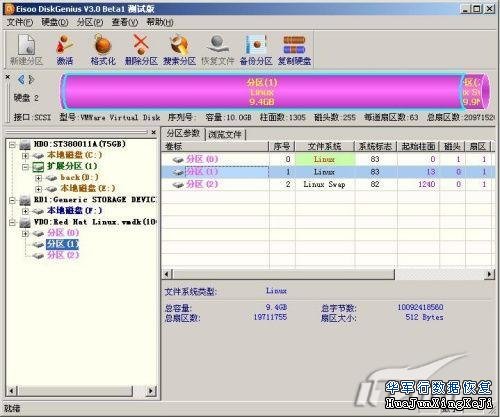Collapse the VD0:Red Hat Linux.vmdk node
This screenshot has height=417, width=500.
[12, 223]
